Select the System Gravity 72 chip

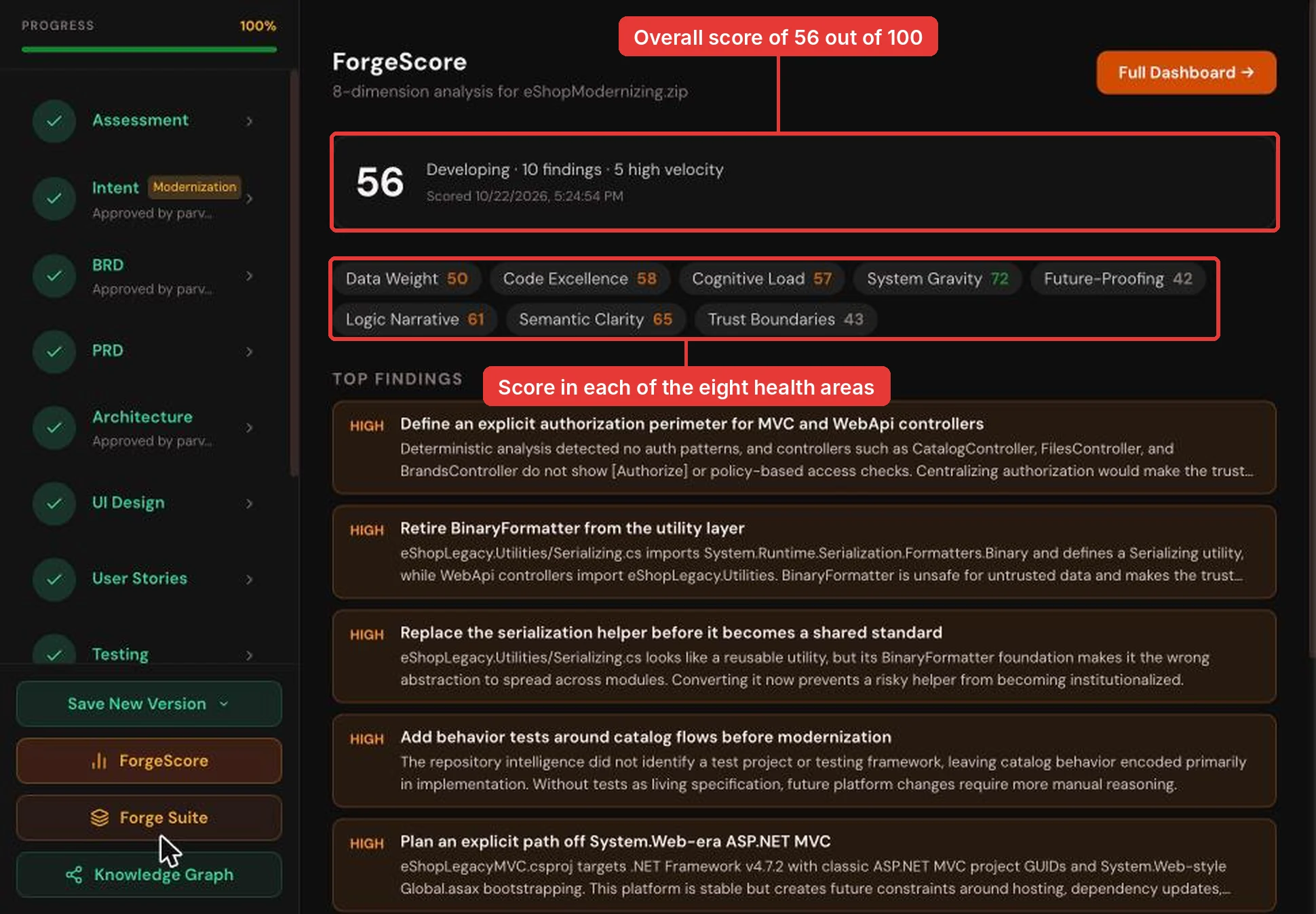coord(937,279)
